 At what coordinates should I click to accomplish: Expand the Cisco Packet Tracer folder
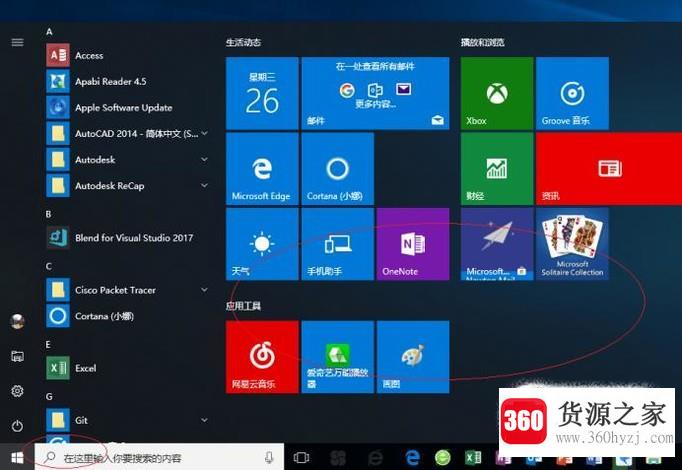coord(204,290)
